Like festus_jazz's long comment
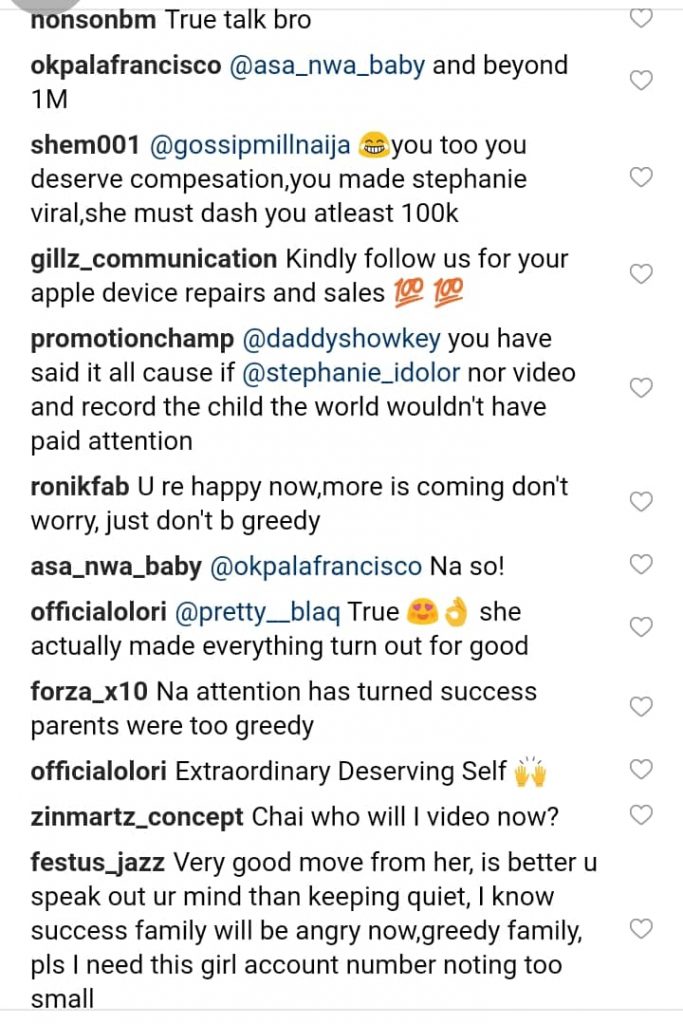The height and width of the screenshot is (1024, 683). coord(641,930)
